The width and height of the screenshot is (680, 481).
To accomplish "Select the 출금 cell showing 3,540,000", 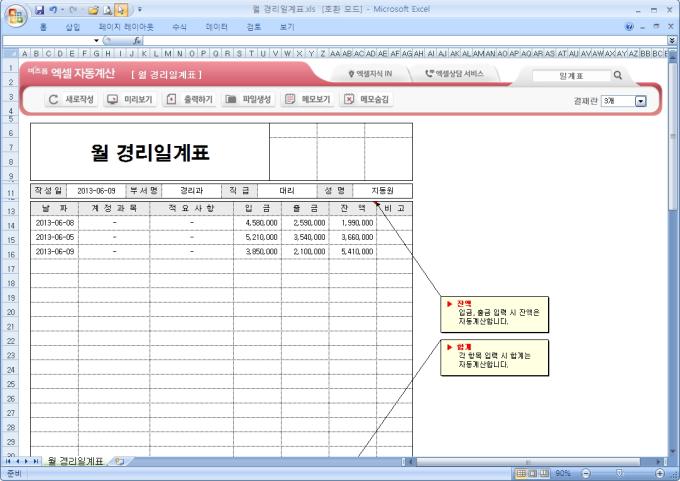I will 305,237.
